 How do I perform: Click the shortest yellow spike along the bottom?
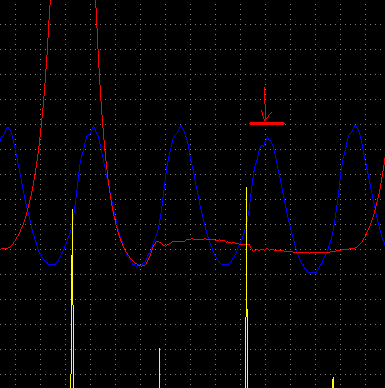click(x=333, y=383)
